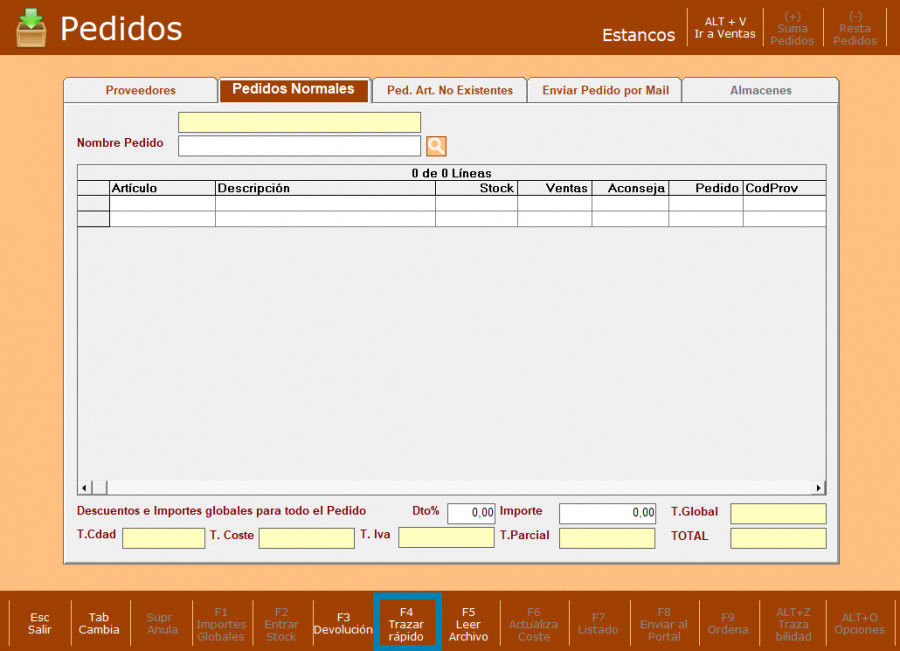Click the Nombre Pedido text field
This screenshot has height=651, width=900.
[x=299, y=146]
